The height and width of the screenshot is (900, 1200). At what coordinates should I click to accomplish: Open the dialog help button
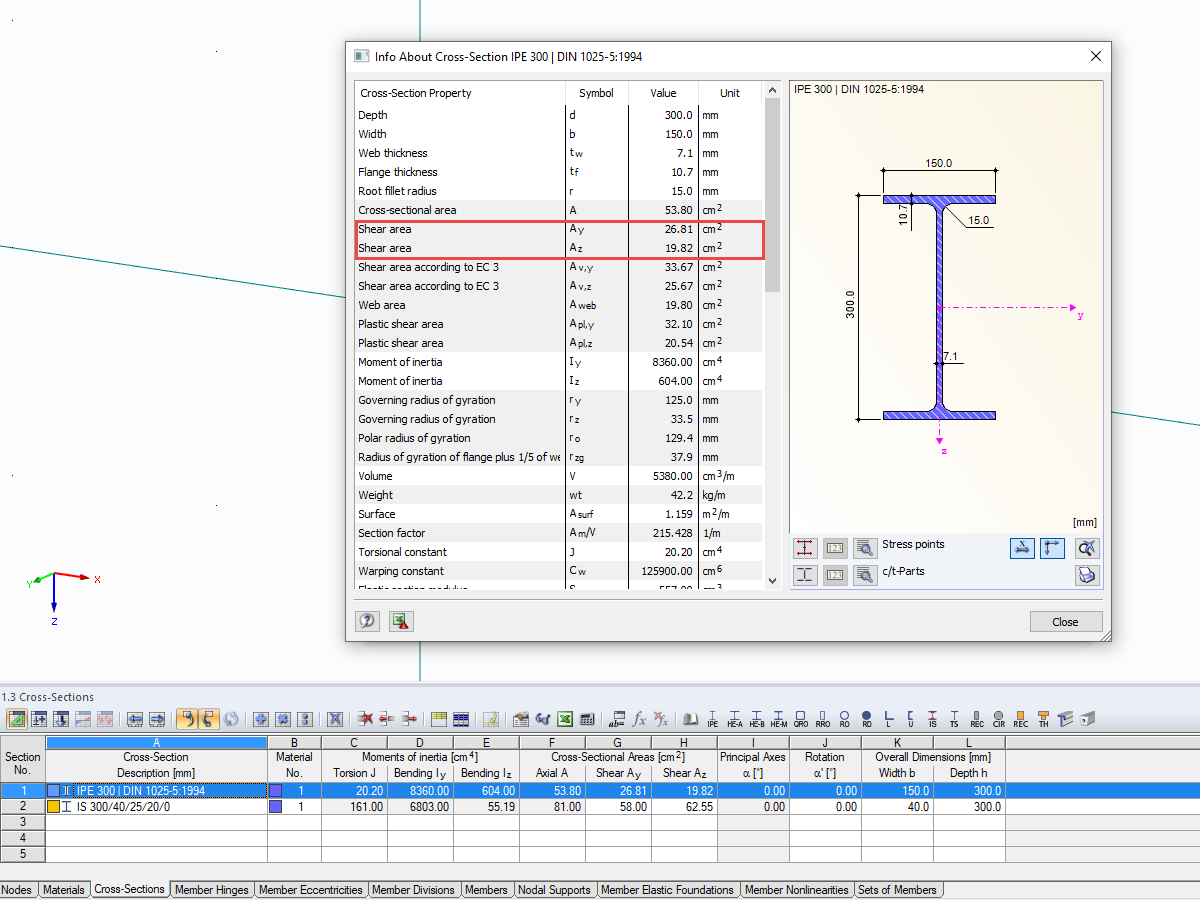tap(367, 621)
